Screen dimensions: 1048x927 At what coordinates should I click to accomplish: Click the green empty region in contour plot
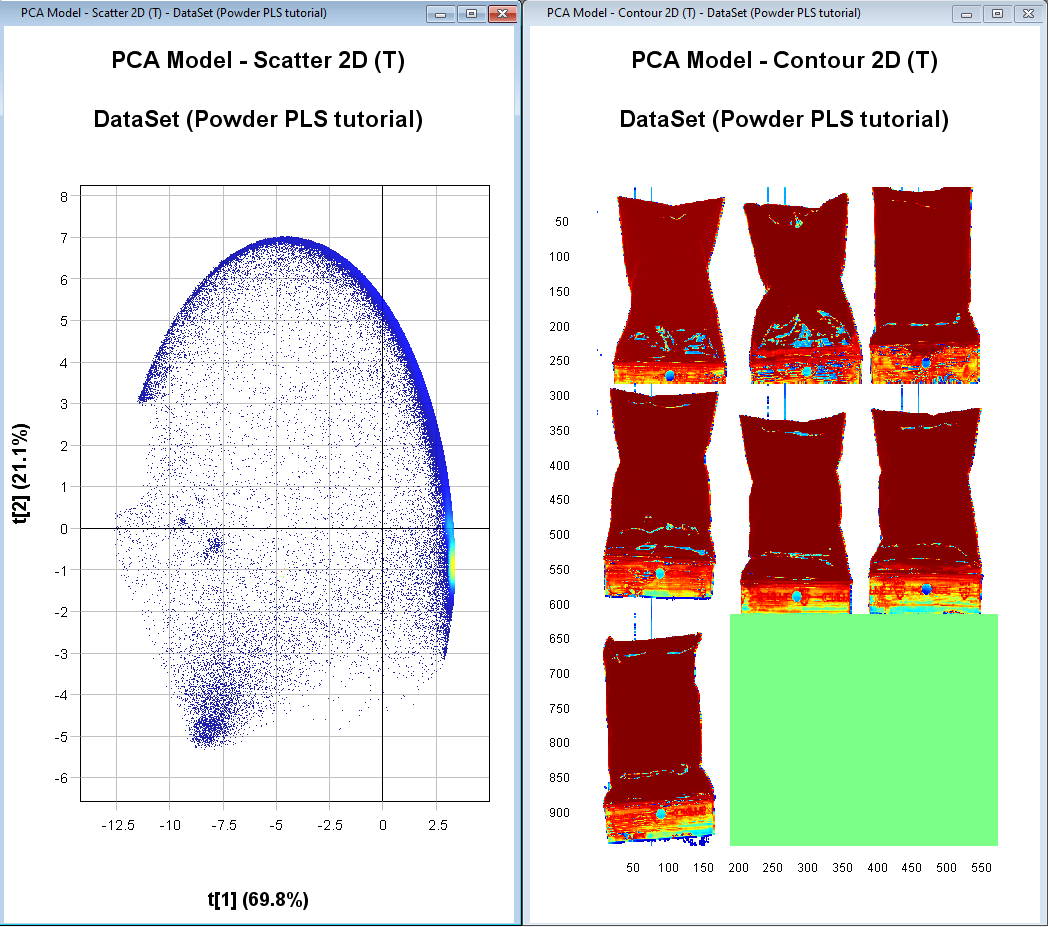point(864,730)
